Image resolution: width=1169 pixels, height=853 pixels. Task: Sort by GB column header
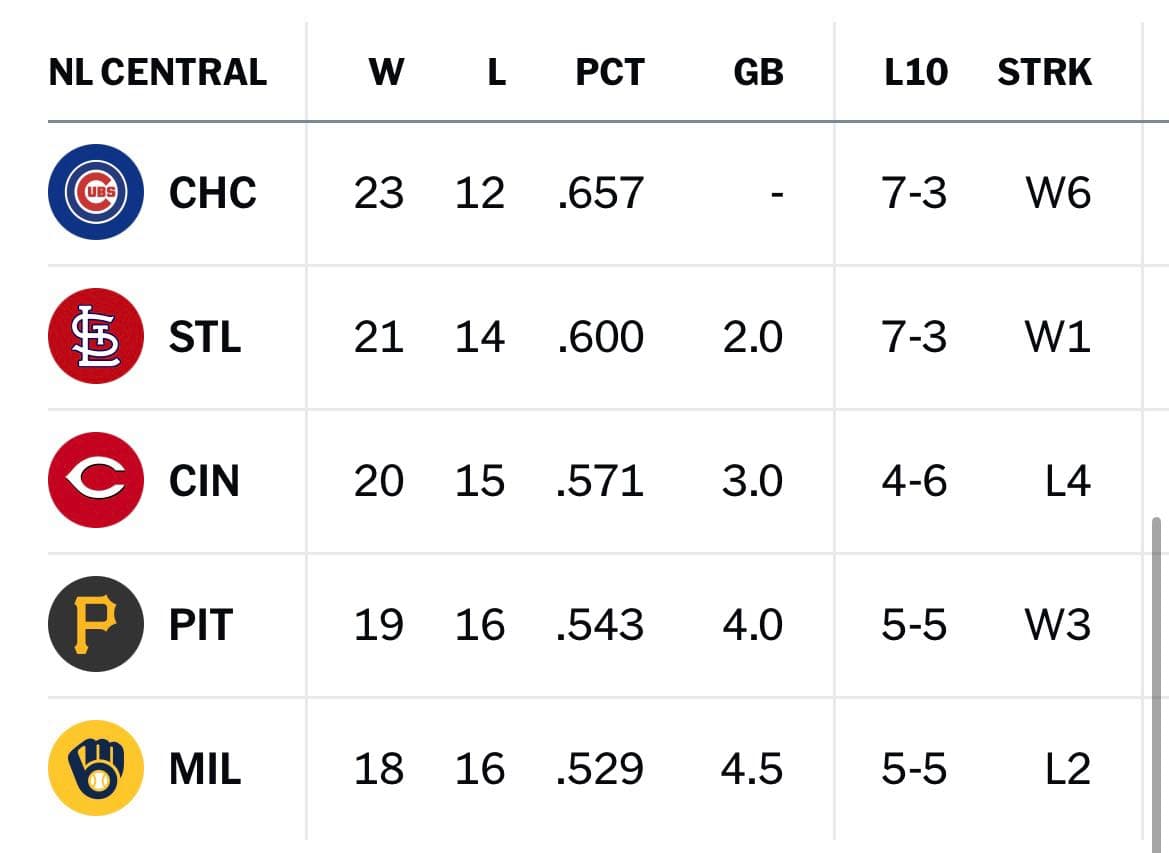(758, 72)
